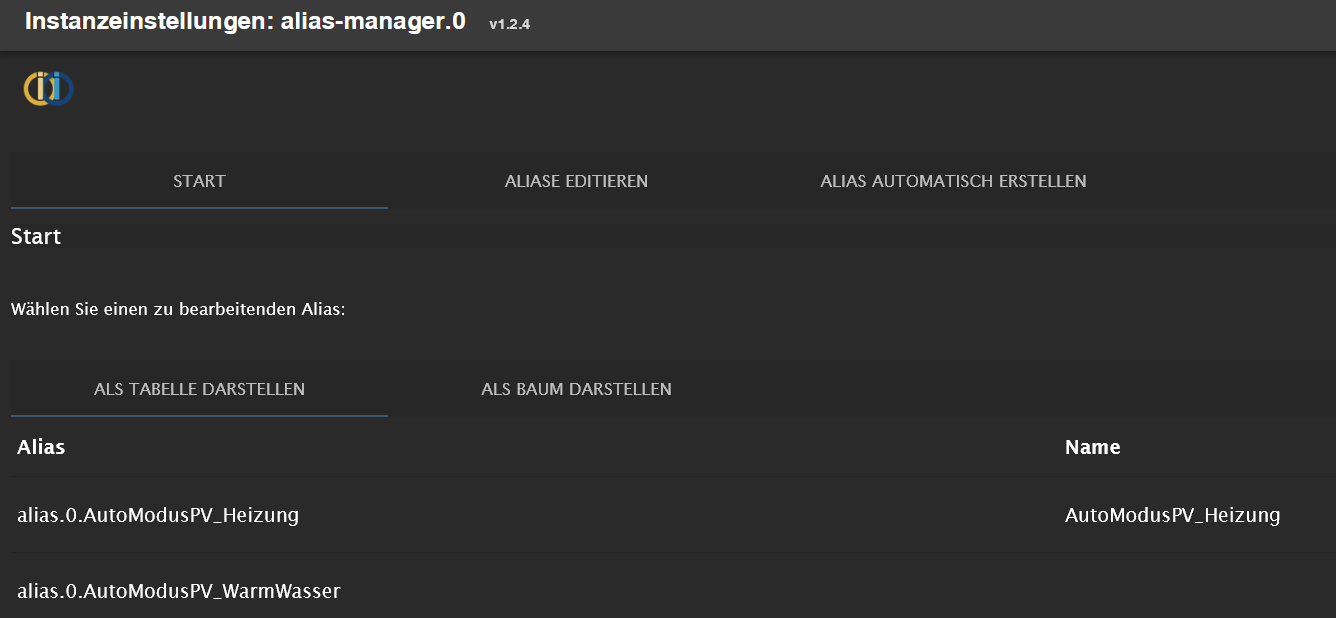Choose the alias.0.AutoModusPV_WarmWasser row
The height and width of the screenshot is (618, 1336).
pos(179,591)
